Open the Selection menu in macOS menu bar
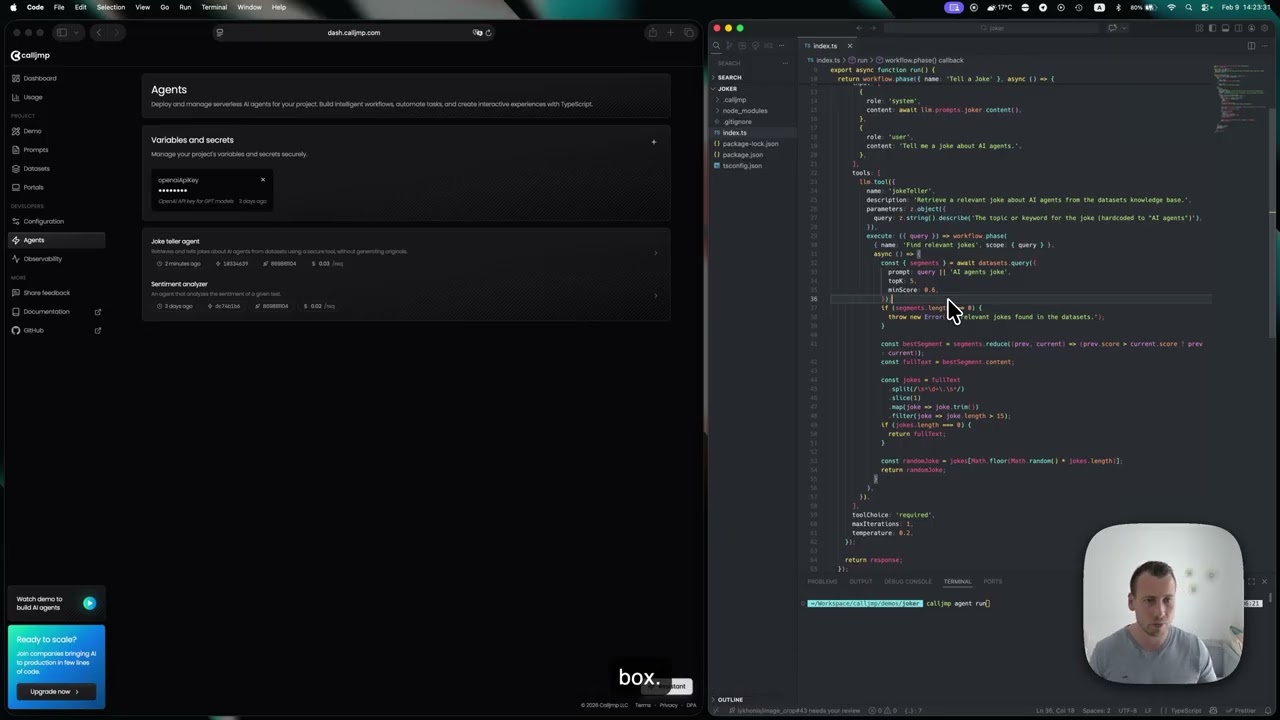 (x=111, y=7)
